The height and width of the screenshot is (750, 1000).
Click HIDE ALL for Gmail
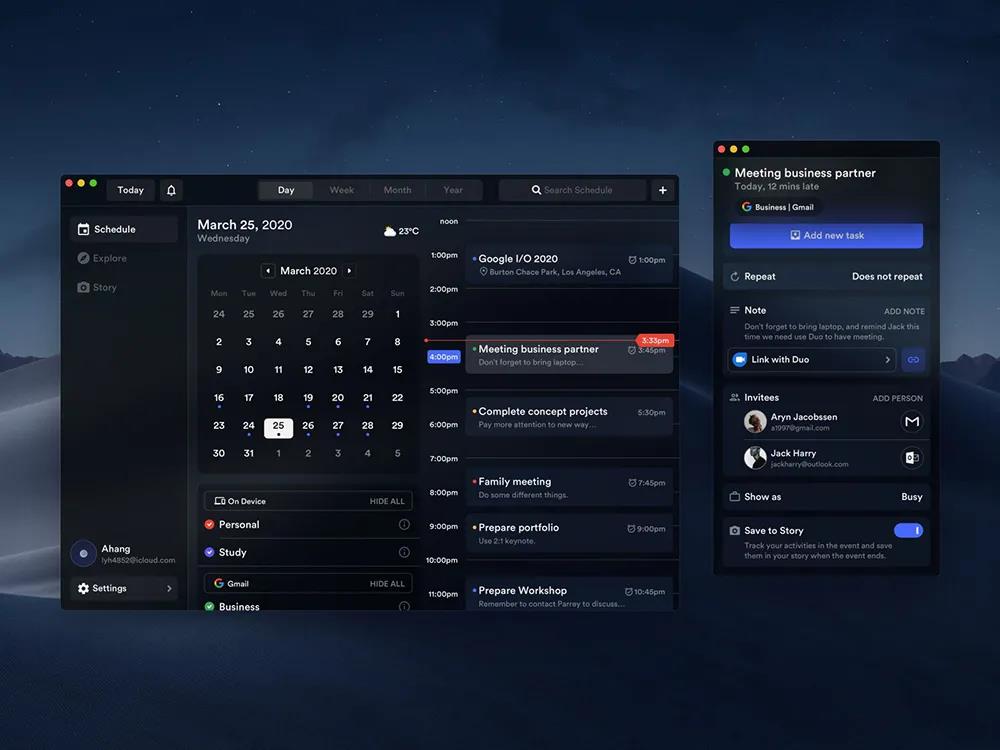coord(387,584)
